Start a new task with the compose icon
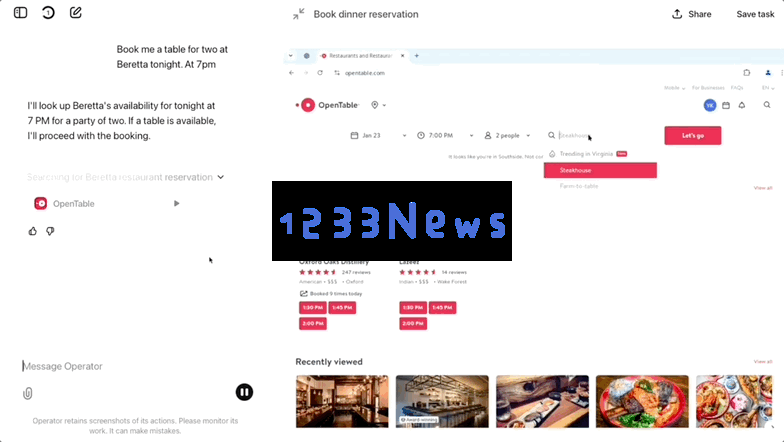 (x=76, y=12)
